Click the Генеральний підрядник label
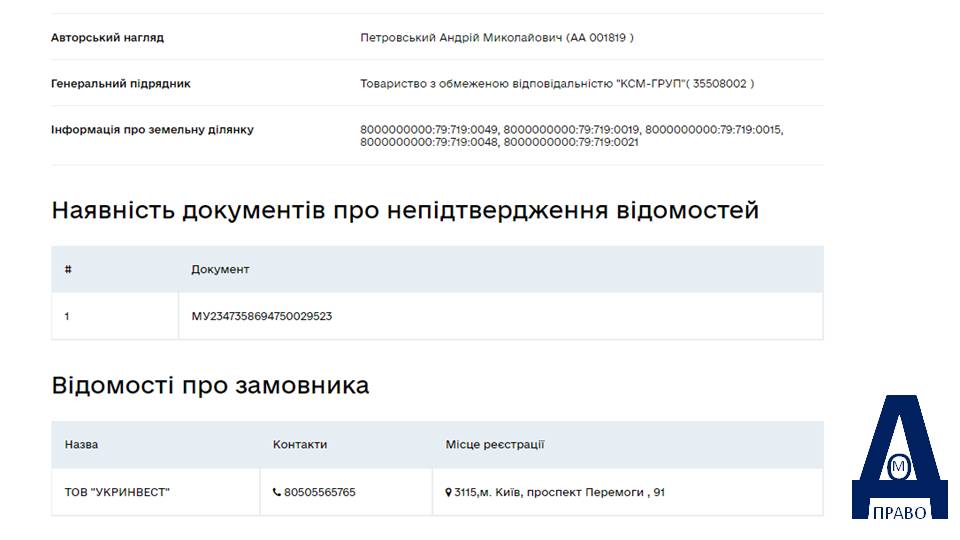This screenshot has height=540, width=960. pos(121,84)
